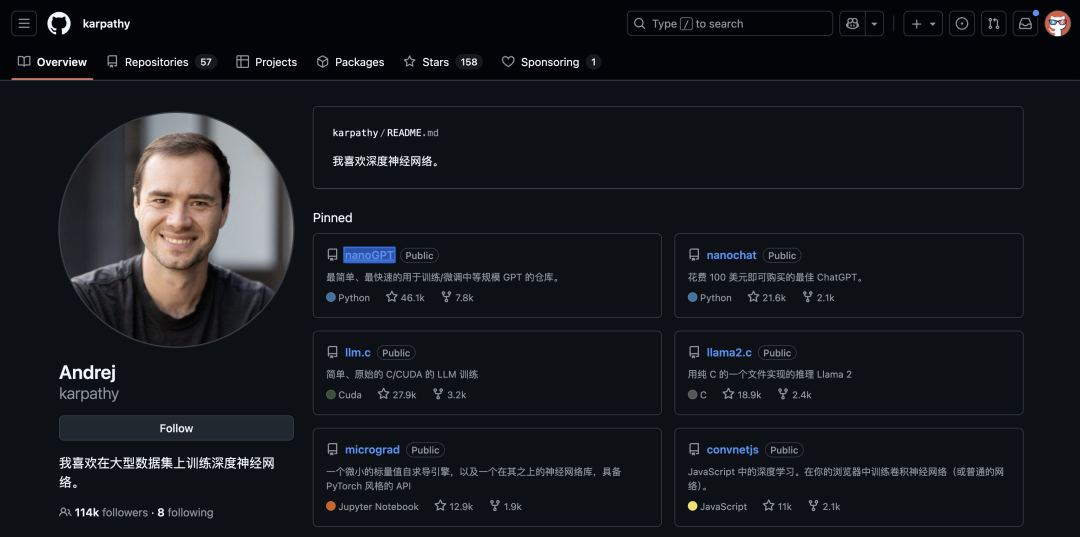Click Andrej's profile photo
This screenshot has width=1080, height=537.
point(176,230)
